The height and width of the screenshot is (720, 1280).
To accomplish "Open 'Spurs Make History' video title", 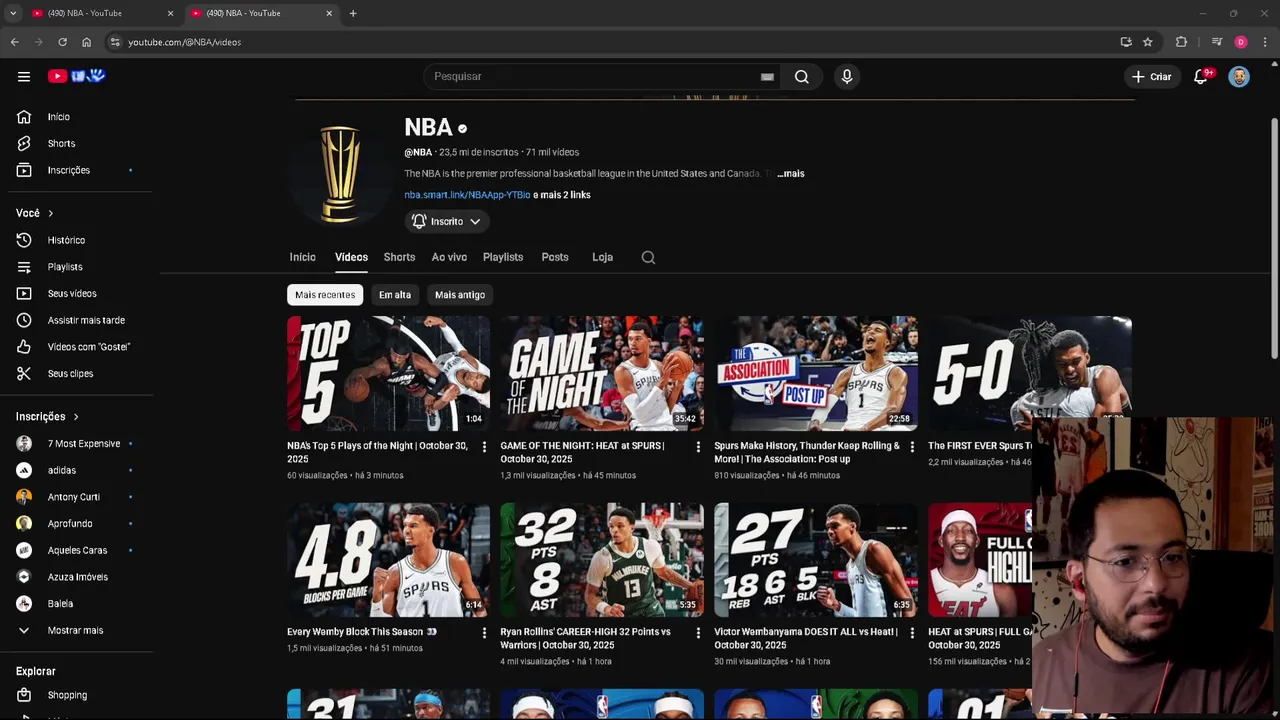I will click(807, 452).
